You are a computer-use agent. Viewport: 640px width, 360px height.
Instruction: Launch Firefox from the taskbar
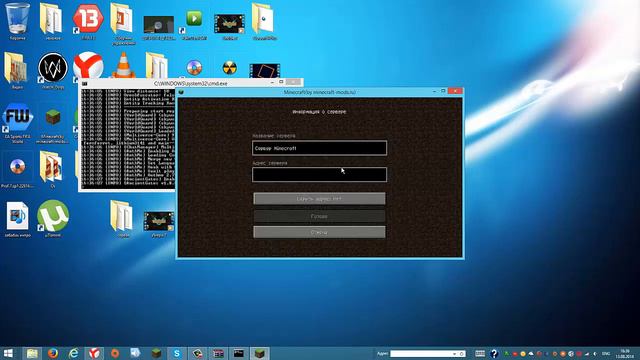[53, 353]
